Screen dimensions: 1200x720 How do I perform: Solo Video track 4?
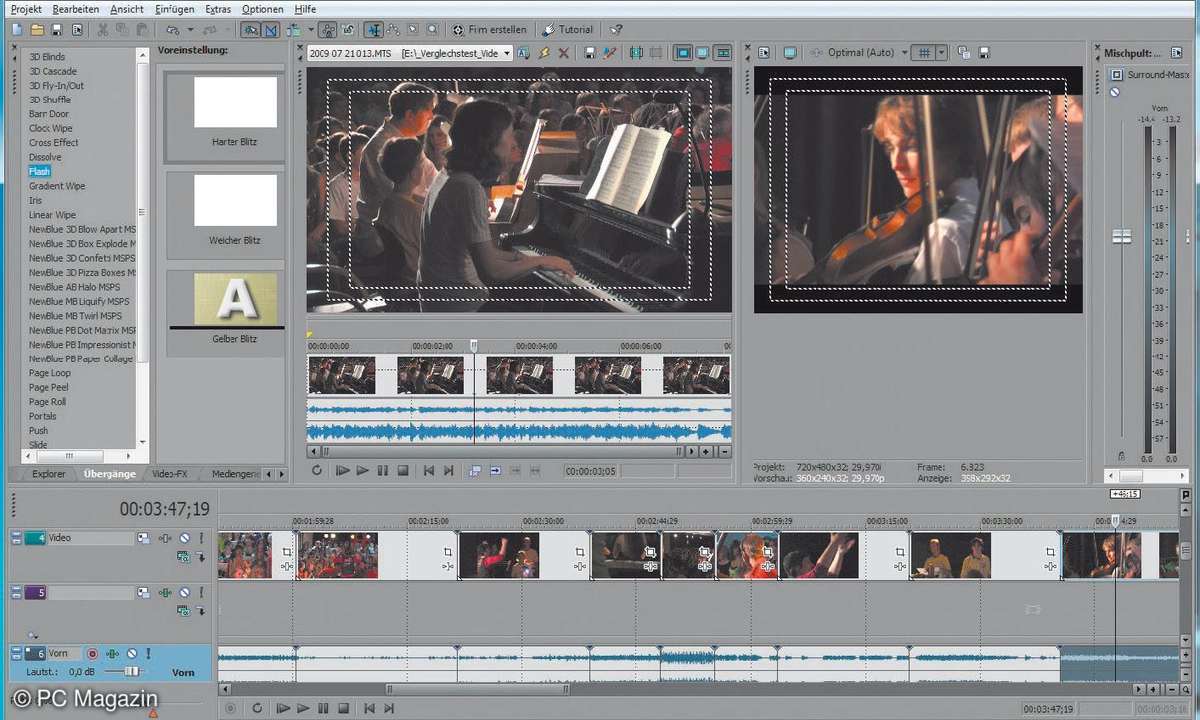(x=201, y=538)
